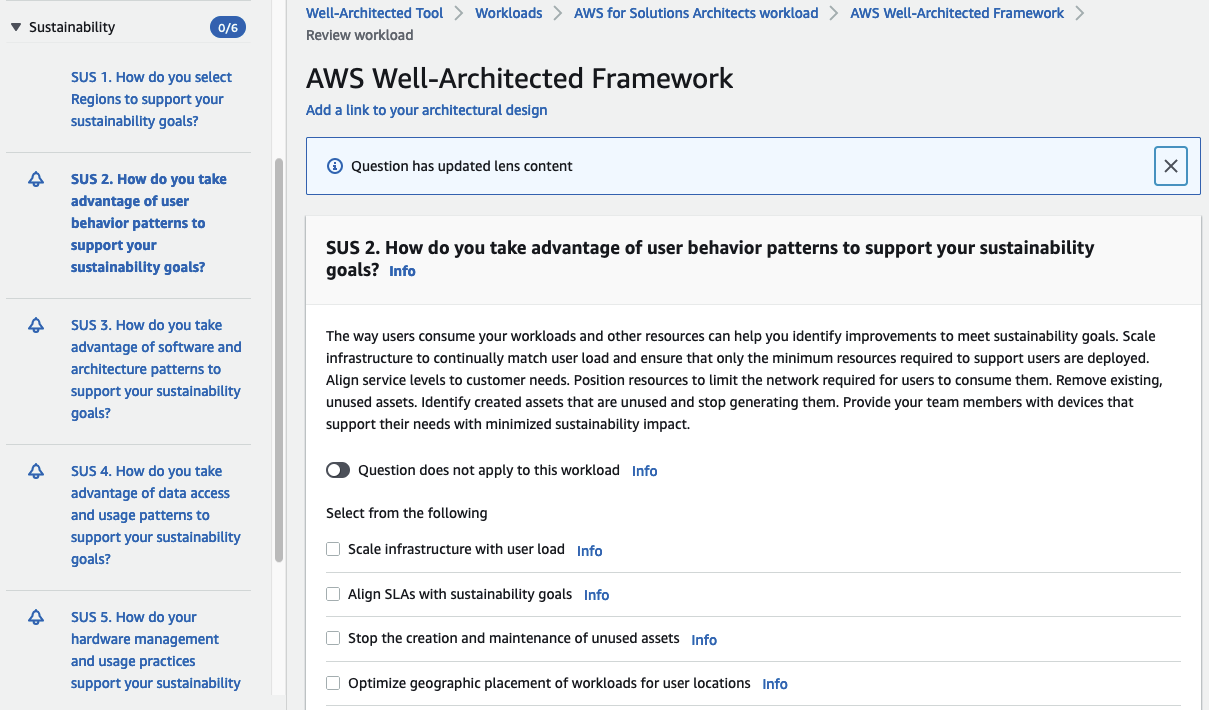Select SUS 5 hardware management question
Screen dimensions: 1209x710
pos(156,650)
